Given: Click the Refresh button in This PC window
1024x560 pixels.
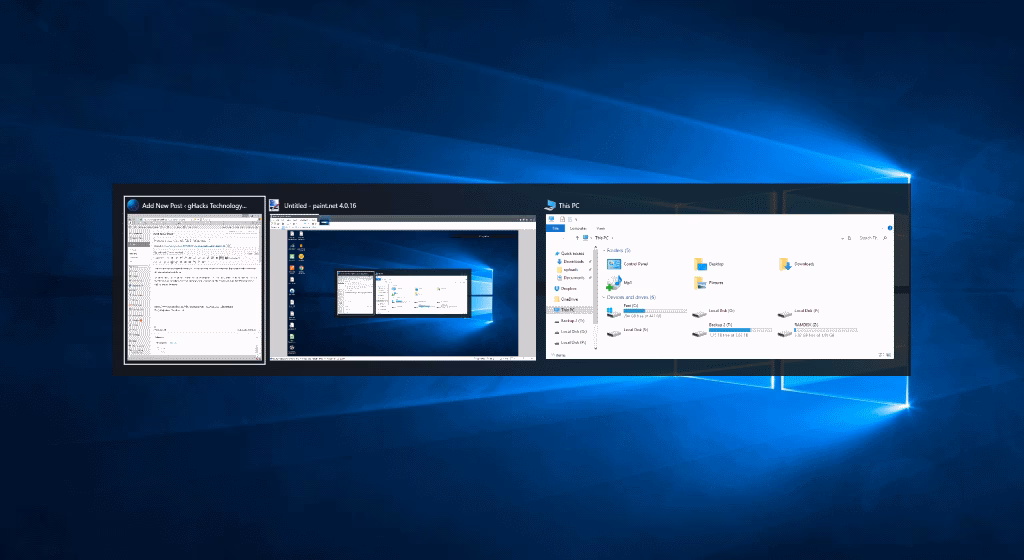Looking at the screenshot, I should [850, 238].
